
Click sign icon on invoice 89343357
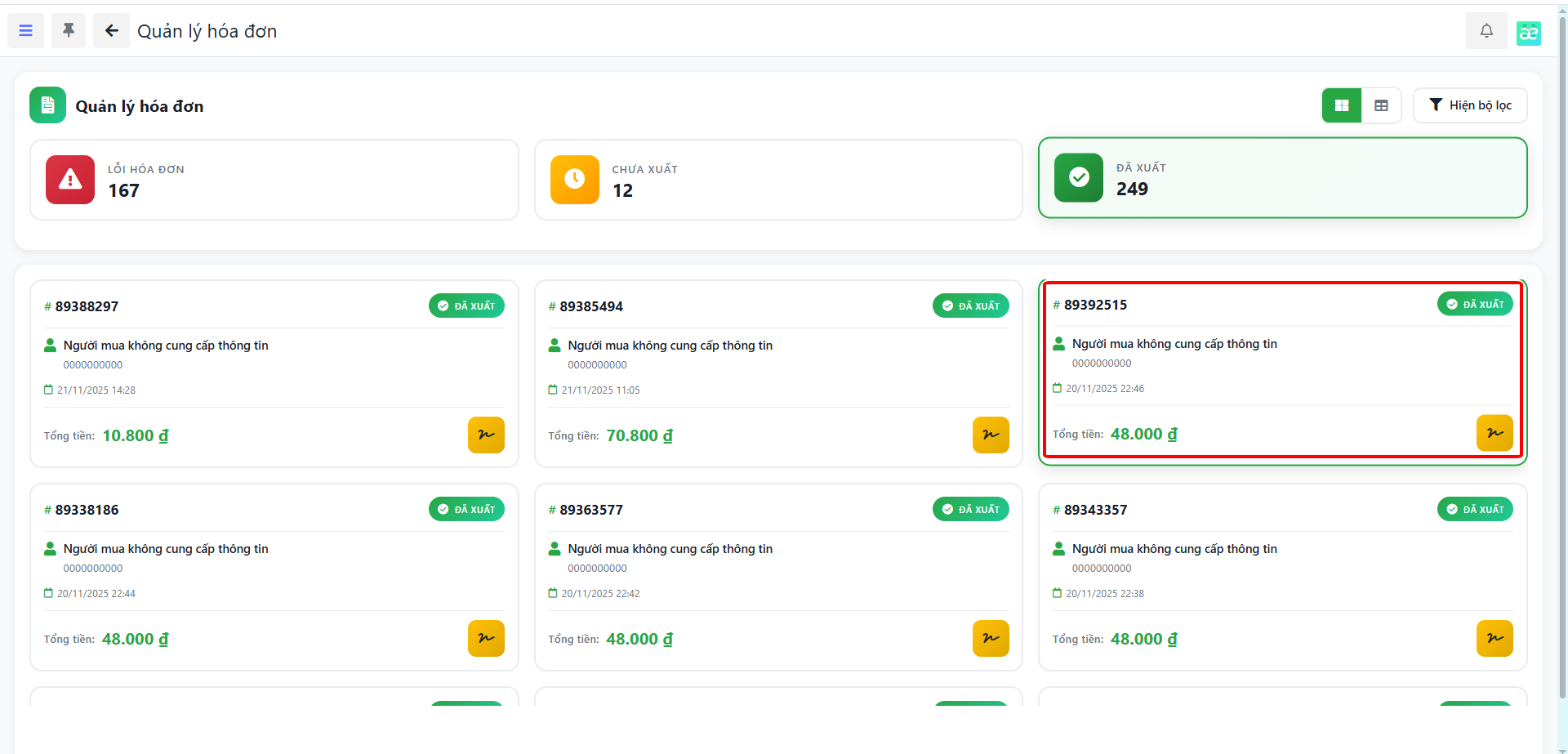(x=1494, y=638)
